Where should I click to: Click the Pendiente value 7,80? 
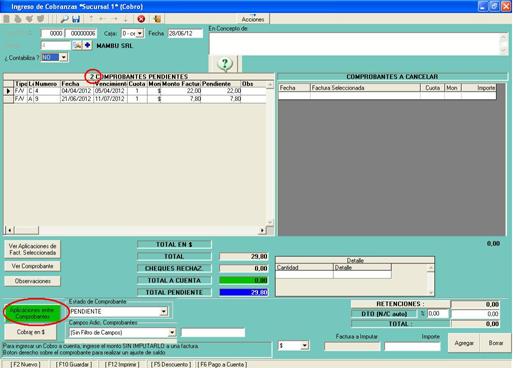click(x=220, y=99)
